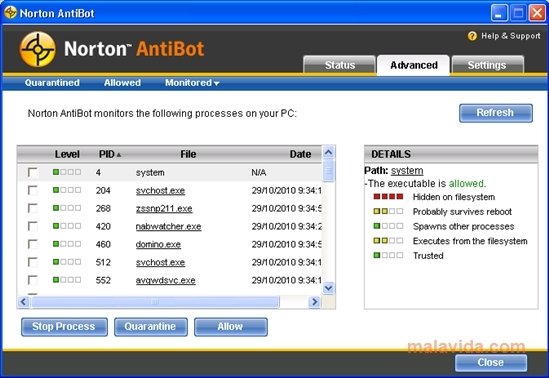Screen dimensions: 549x378
Task: Click the horizontal scroll left arrow
Action: tap(23, 302)
